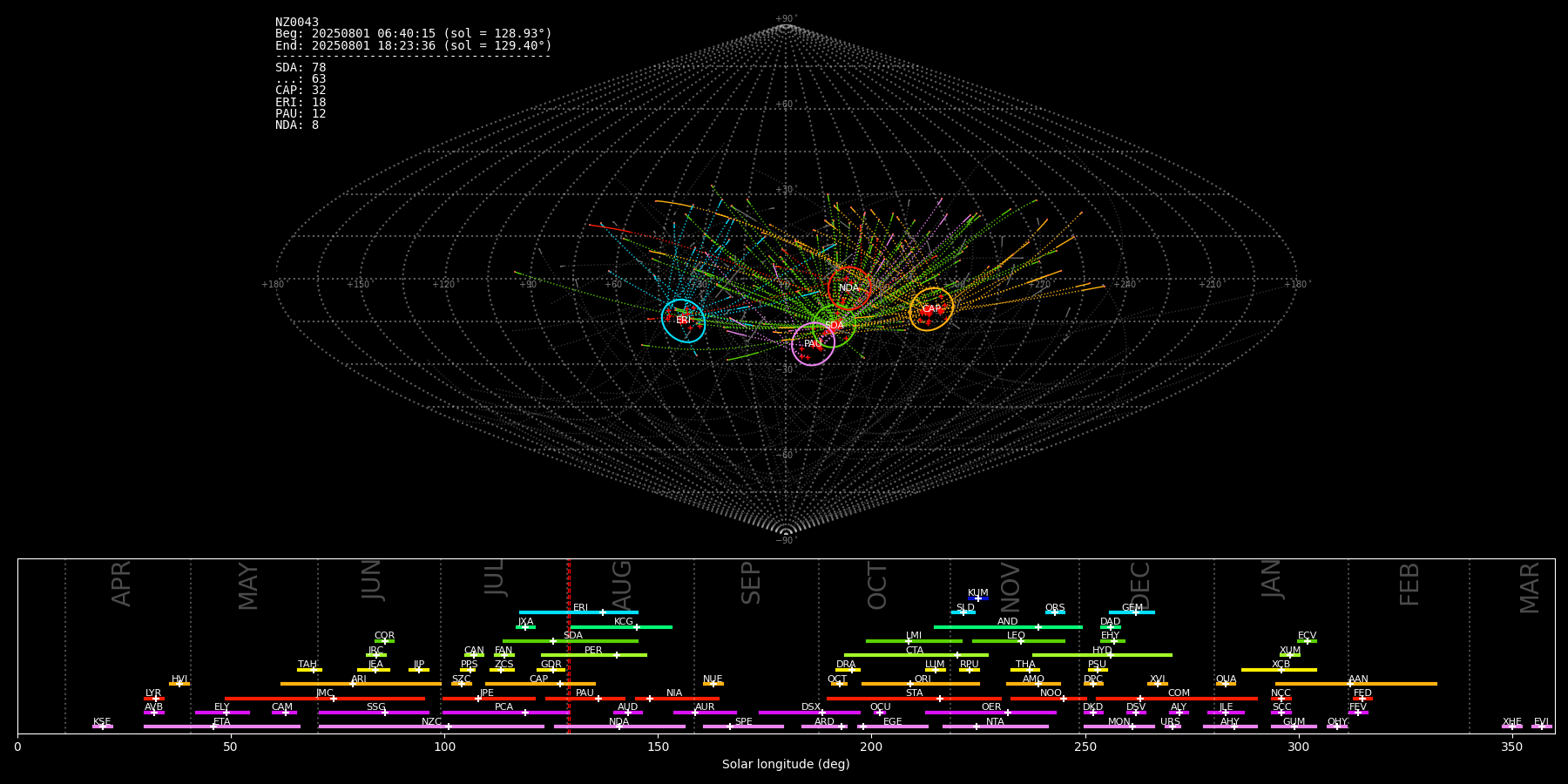
Task: Click the "-90" label at the map bottom
Action: (785, 541)
